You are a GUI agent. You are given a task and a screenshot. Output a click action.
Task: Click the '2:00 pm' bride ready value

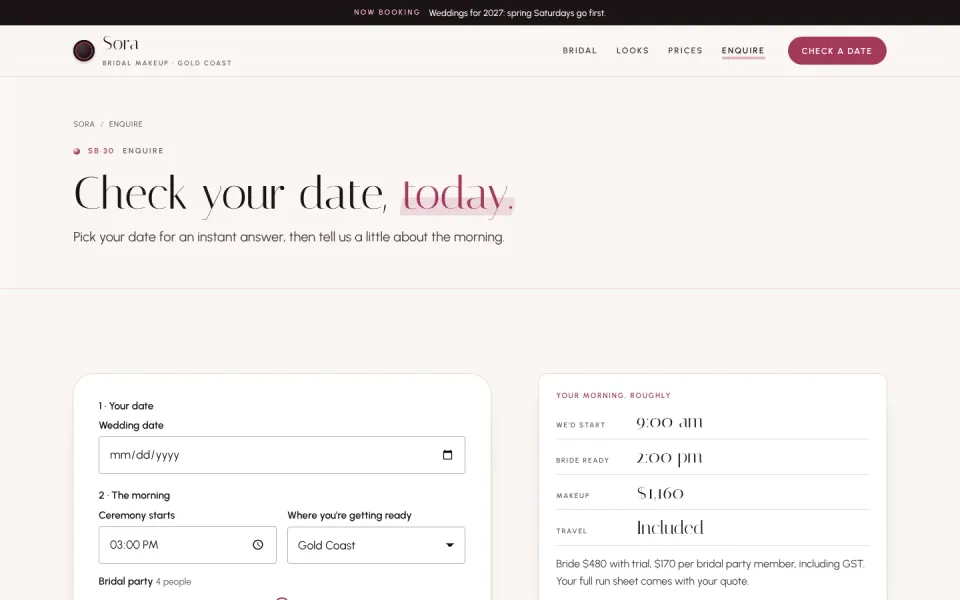point(669,458)
